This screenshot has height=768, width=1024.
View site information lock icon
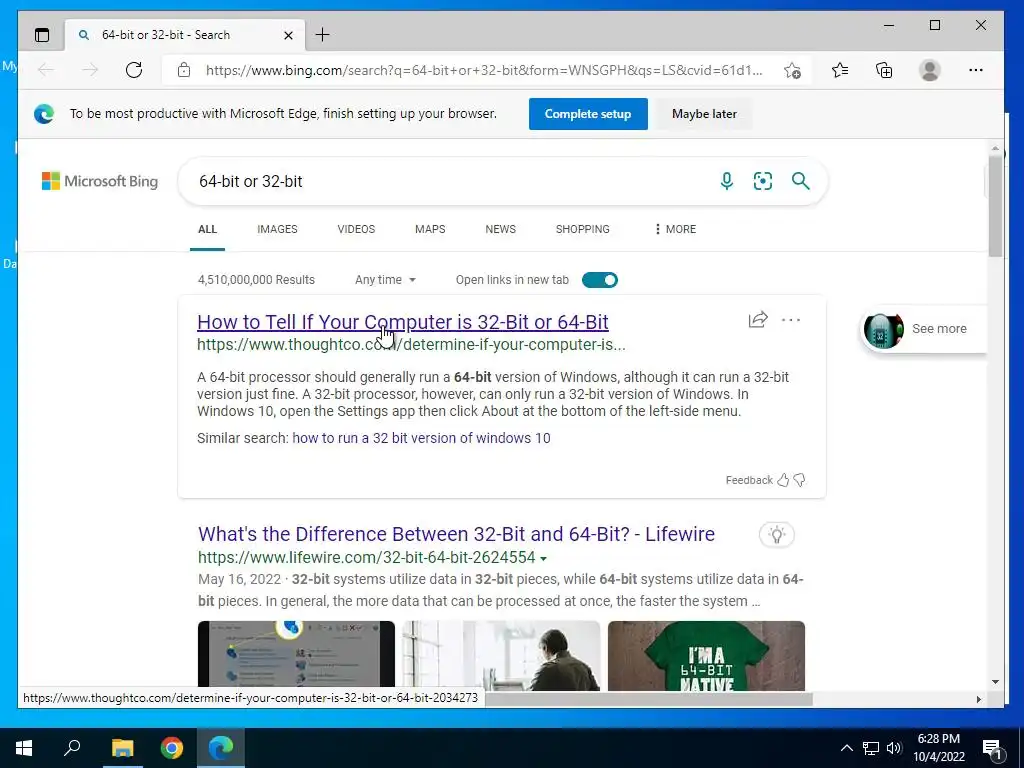coord(184,70)
